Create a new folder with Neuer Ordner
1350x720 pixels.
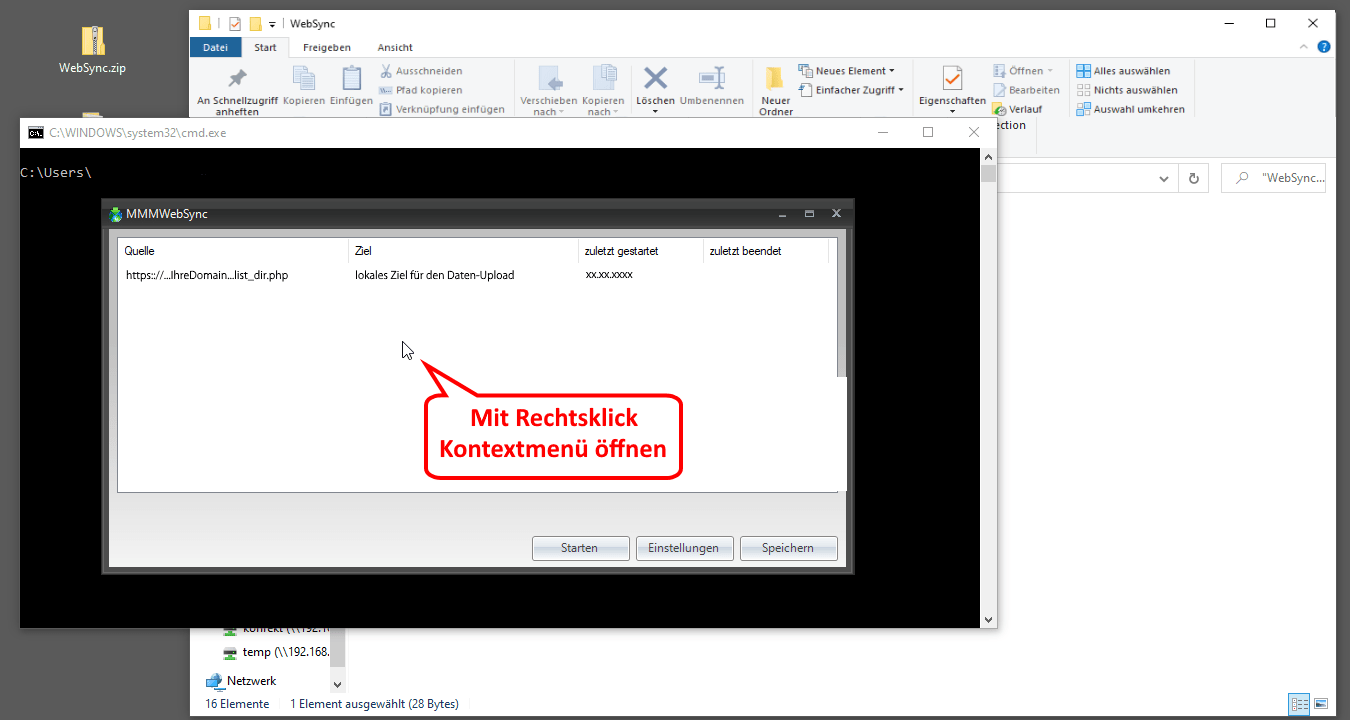pos(775,90)
